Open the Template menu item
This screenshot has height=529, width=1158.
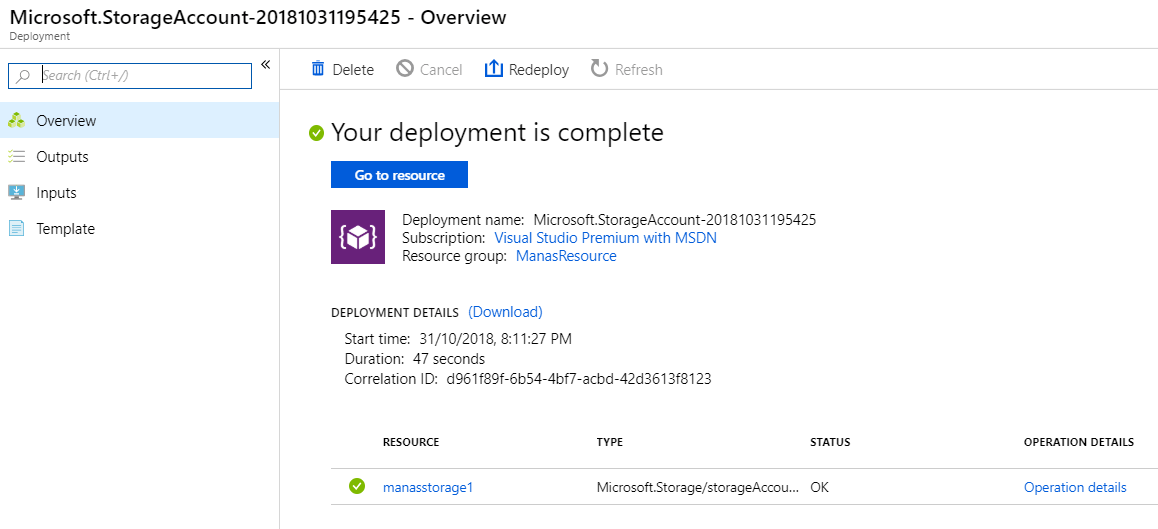140,229
